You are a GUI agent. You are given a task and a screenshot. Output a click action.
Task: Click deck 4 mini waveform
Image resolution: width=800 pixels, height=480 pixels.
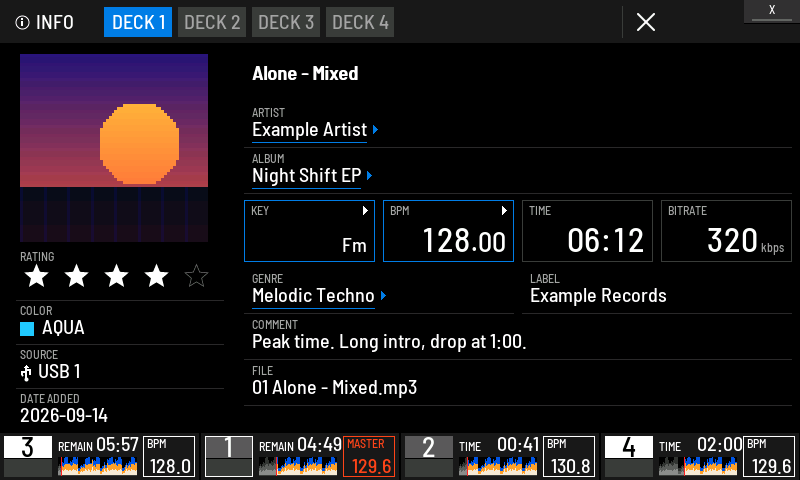[x=698, y=466]
